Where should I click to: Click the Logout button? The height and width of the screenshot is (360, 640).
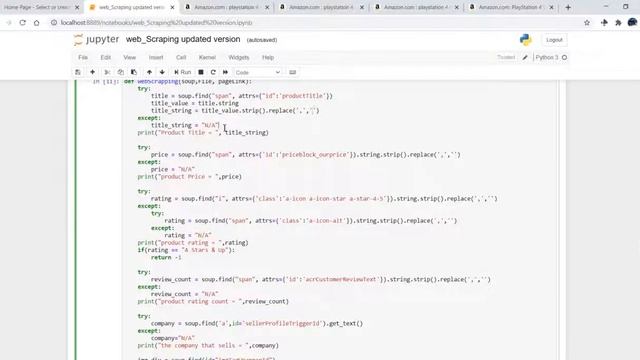coord(554,40)
